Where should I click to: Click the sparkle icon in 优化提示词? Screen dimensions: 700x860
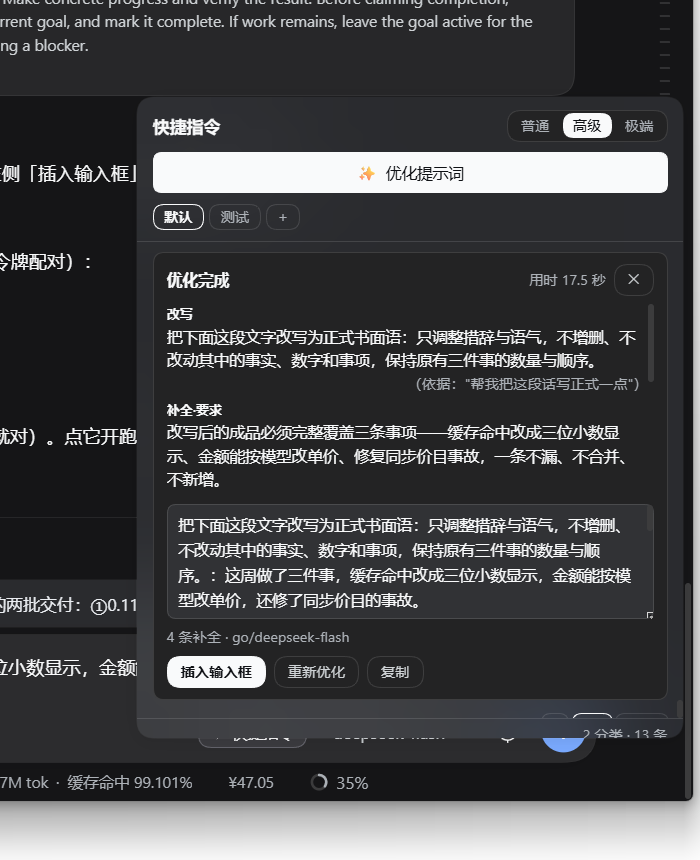(366, 174)
